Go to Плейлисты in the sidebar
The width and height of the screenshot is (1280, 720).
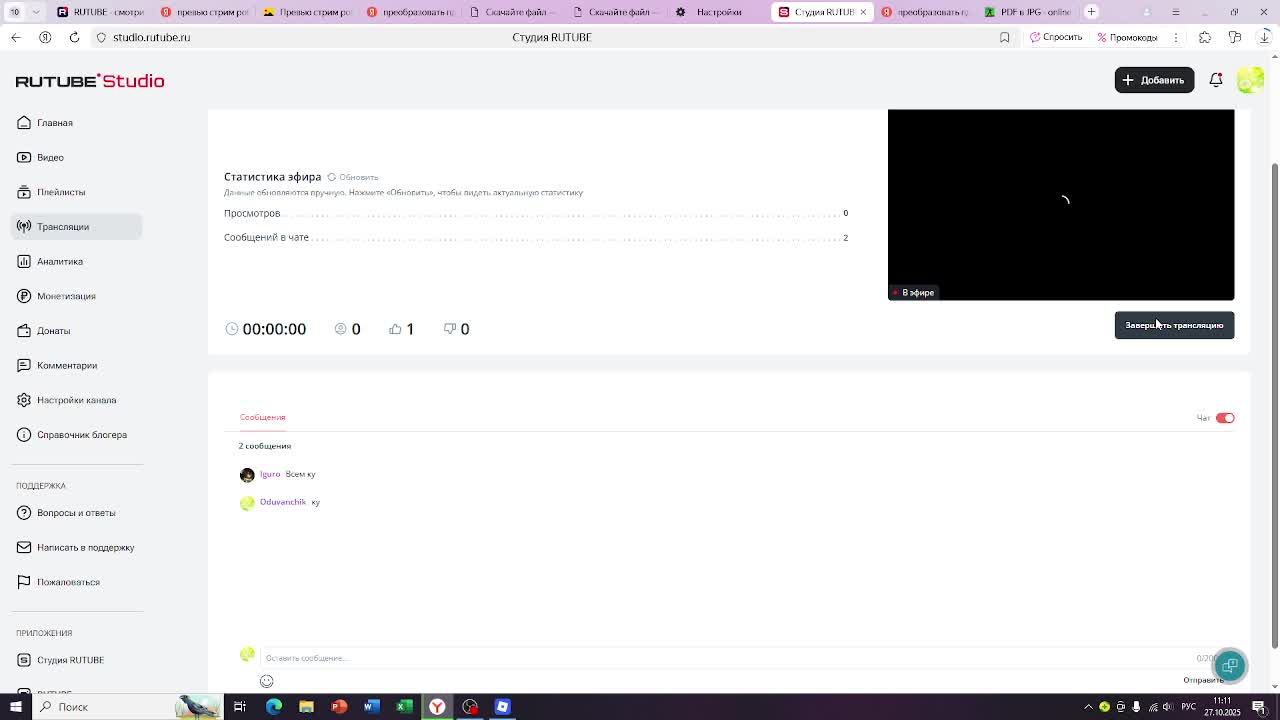pos(61,192)
